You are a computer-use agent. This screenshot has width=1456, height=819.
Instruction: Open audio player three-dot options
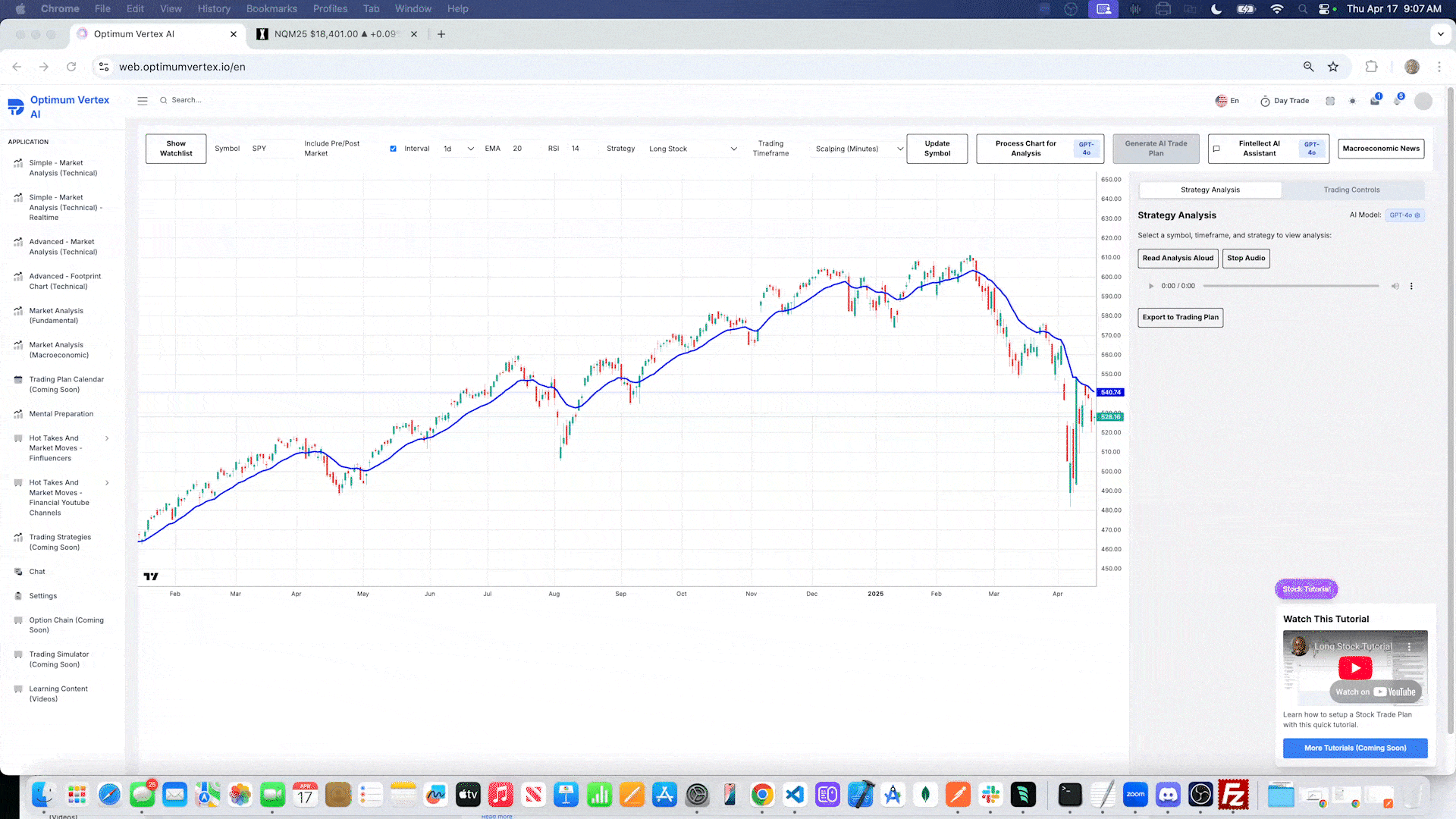(x=1411, y=287)
